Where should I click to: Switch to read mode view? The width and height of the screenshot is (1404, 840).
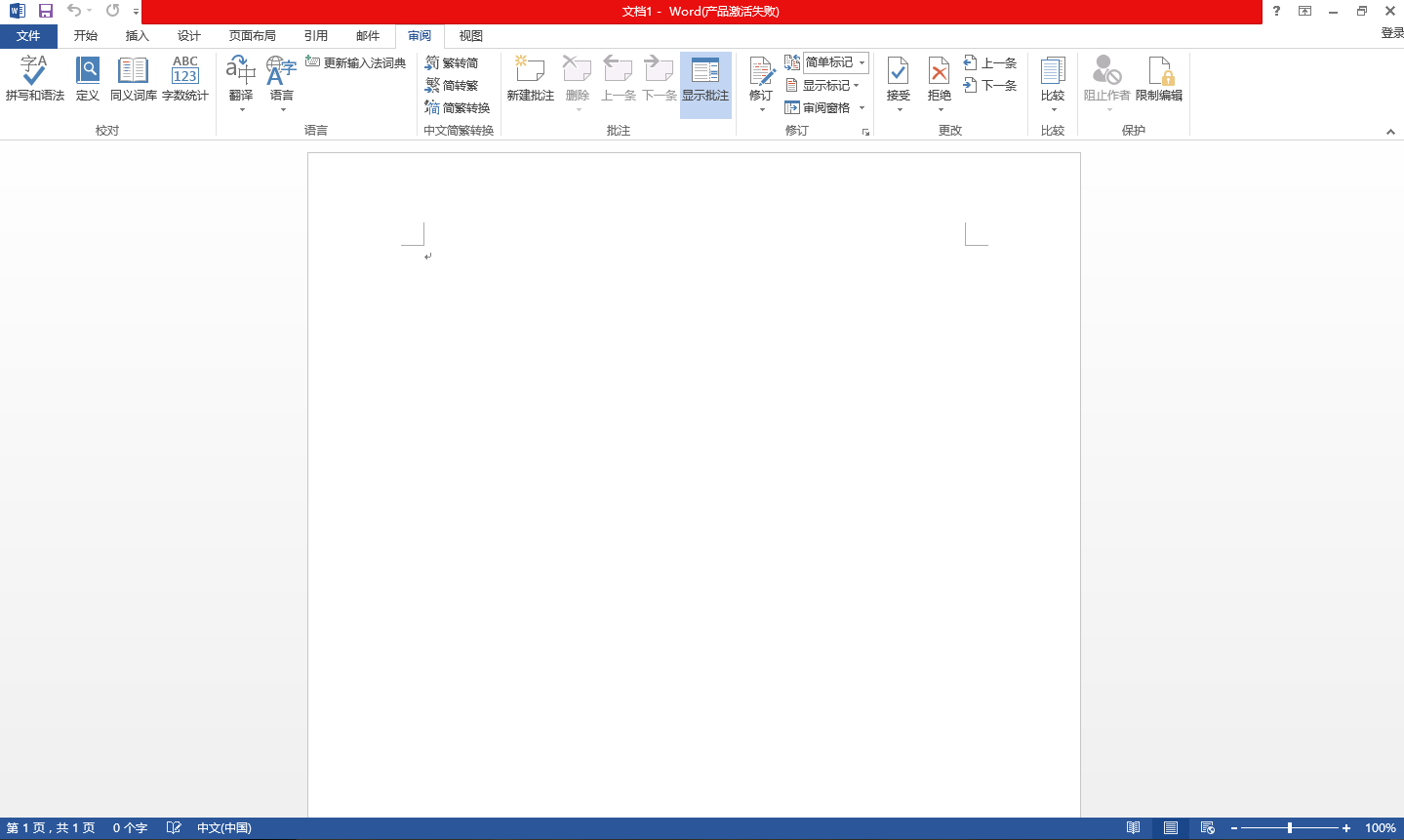(x=1134, y=828)
